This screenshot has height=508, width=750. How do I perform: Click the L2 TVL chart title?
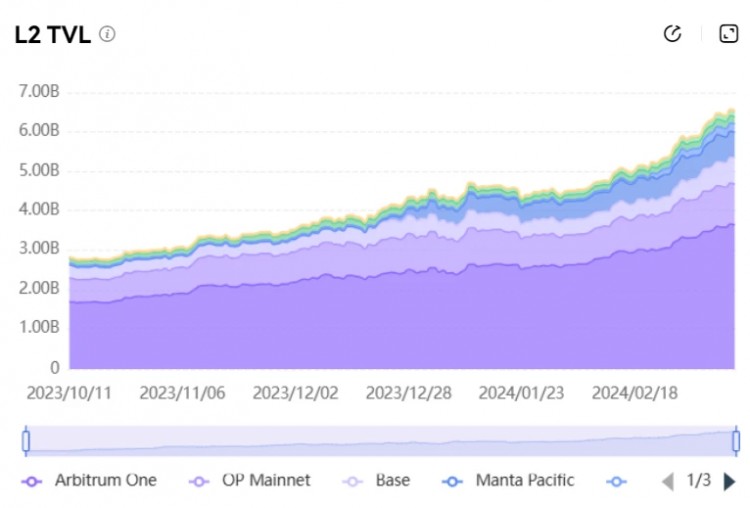[x=52, y=34]
